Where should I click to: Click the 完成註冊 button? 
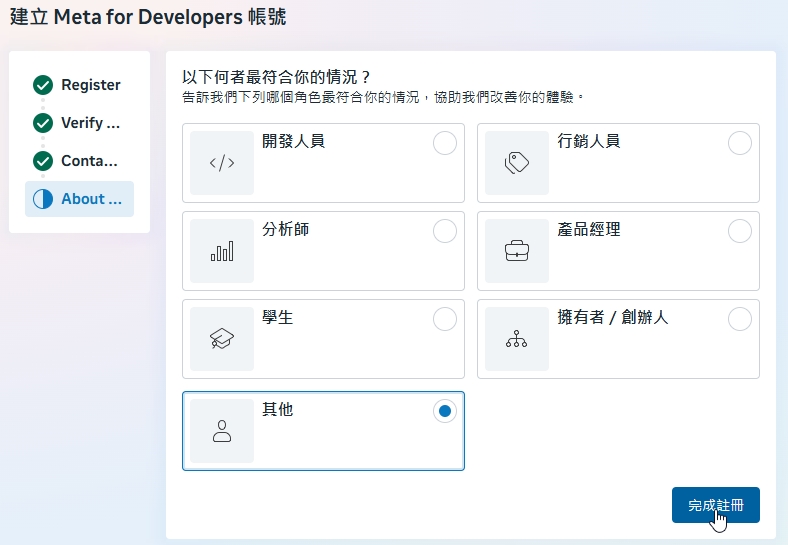716,505
